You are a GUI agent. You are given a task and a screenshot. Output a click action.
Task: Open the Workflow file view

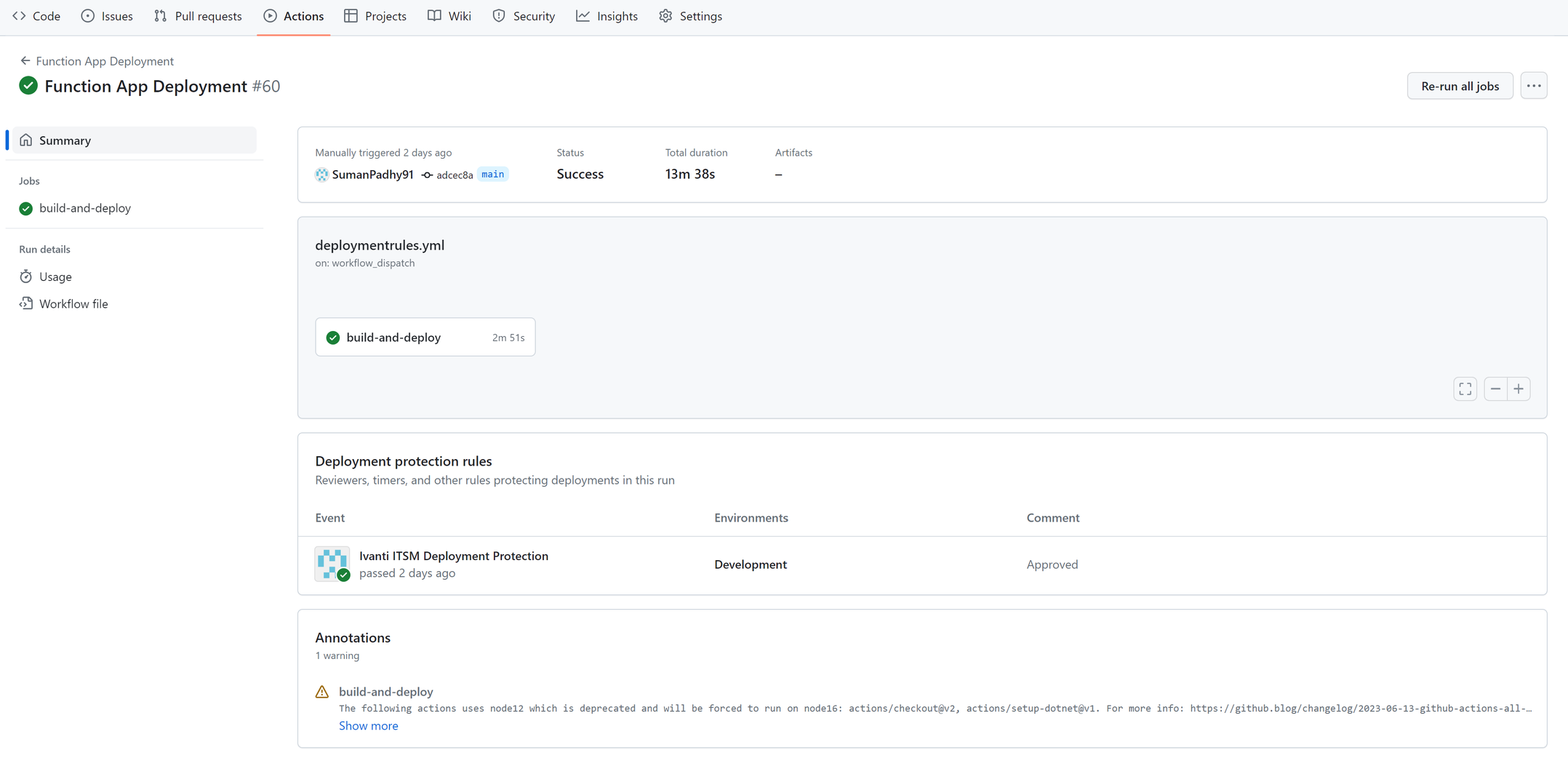point(73,304)
